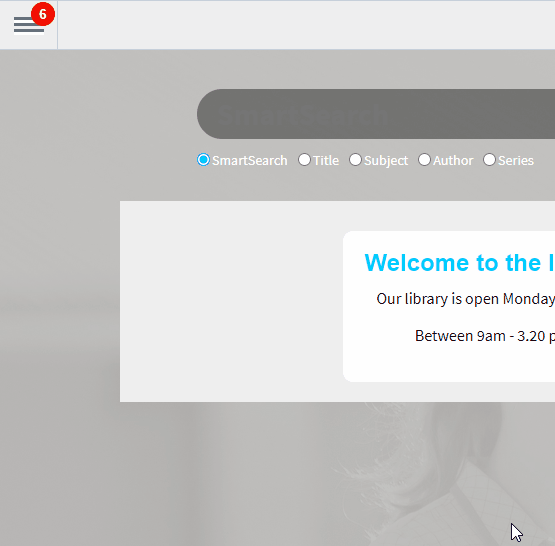Click the blue Welcome to the heading
This screenshot has height=546, width=555.
[x=459, y=263]
